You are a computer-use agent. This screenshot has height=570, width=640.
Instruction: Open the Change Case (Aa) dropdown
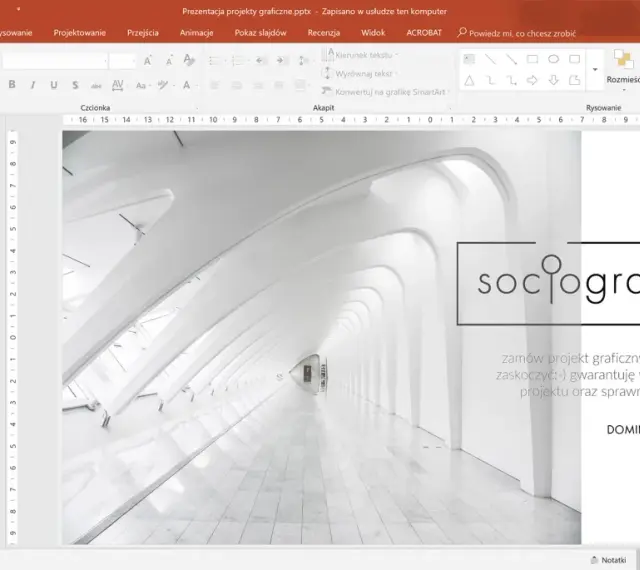click(143, 85)
